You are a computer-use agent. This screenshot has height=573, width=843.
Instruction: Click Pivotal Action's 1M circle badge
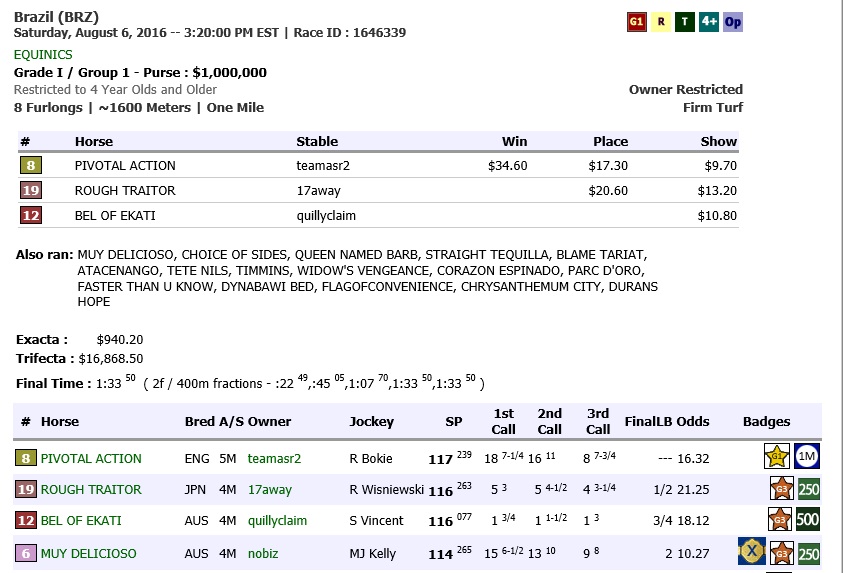(807, 456)
